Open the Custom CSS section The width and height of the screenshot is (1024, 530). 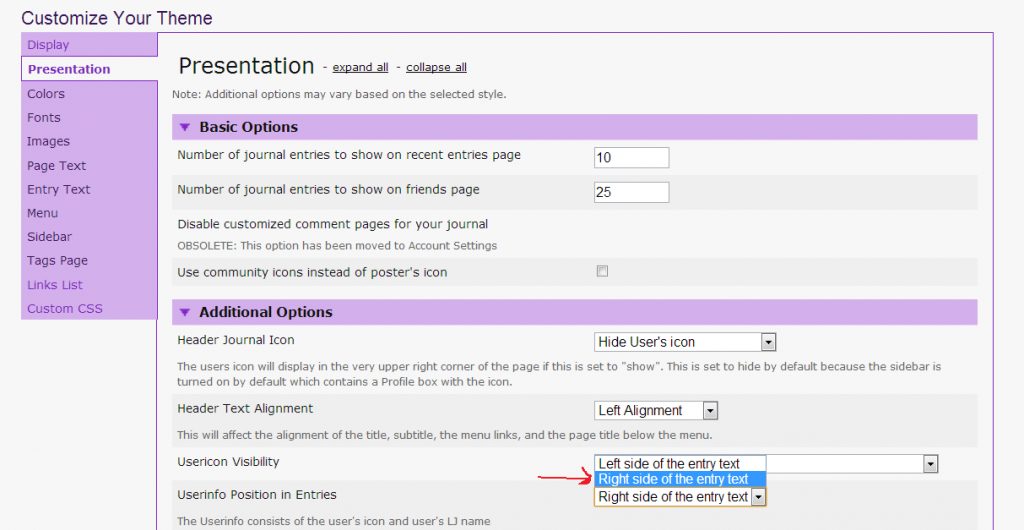tap(65, 308)
